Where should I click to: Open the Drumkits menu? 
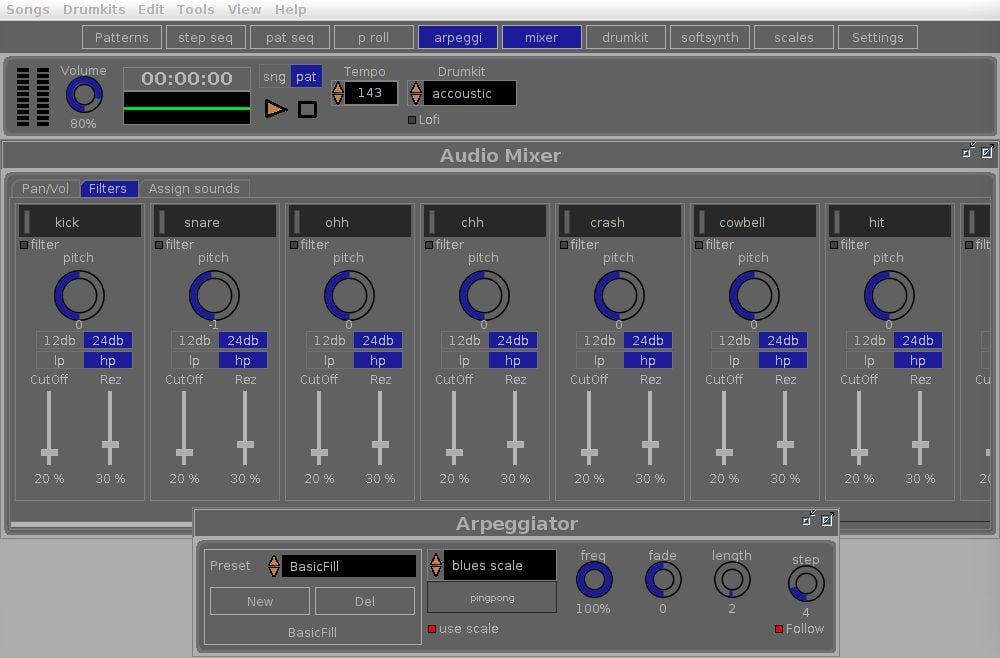coord(94,10)
